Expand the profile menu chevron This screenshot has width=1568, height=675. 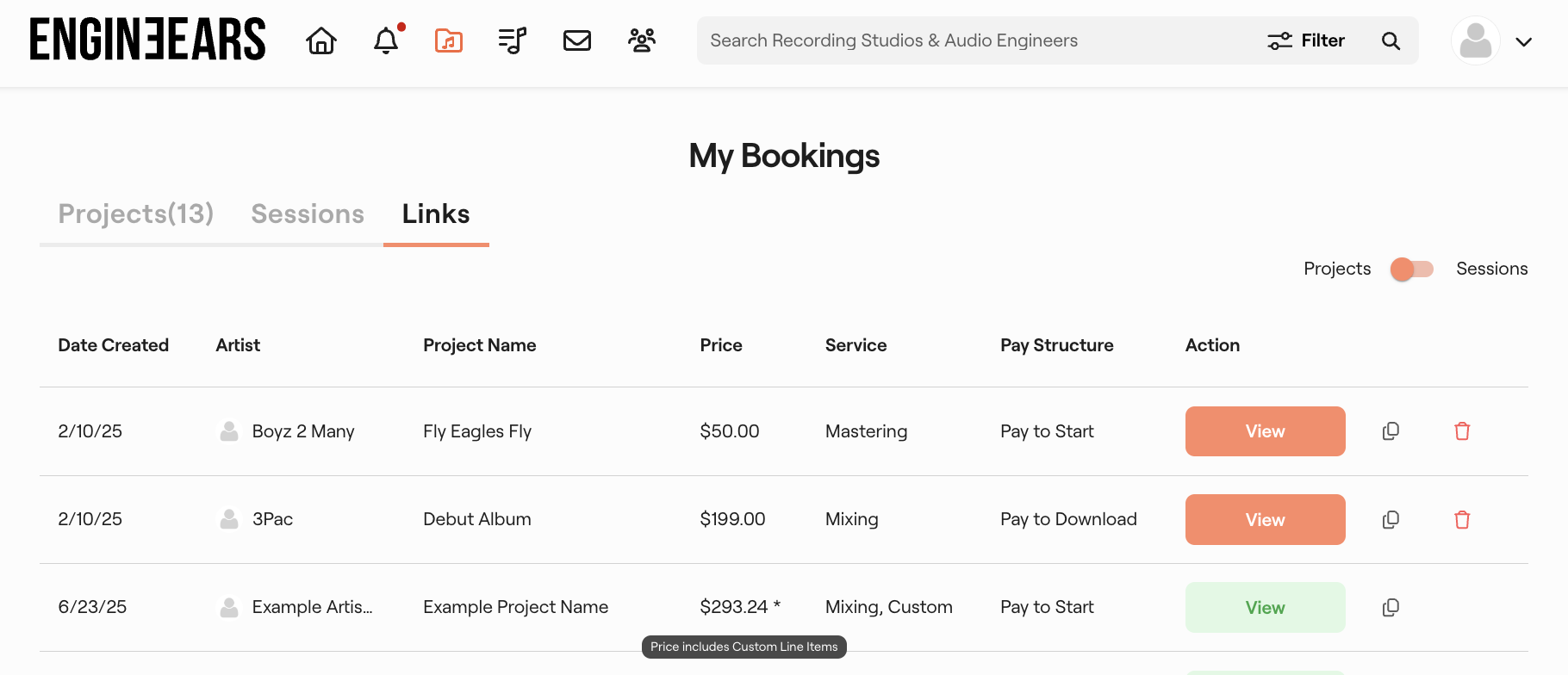[1523, 41]
